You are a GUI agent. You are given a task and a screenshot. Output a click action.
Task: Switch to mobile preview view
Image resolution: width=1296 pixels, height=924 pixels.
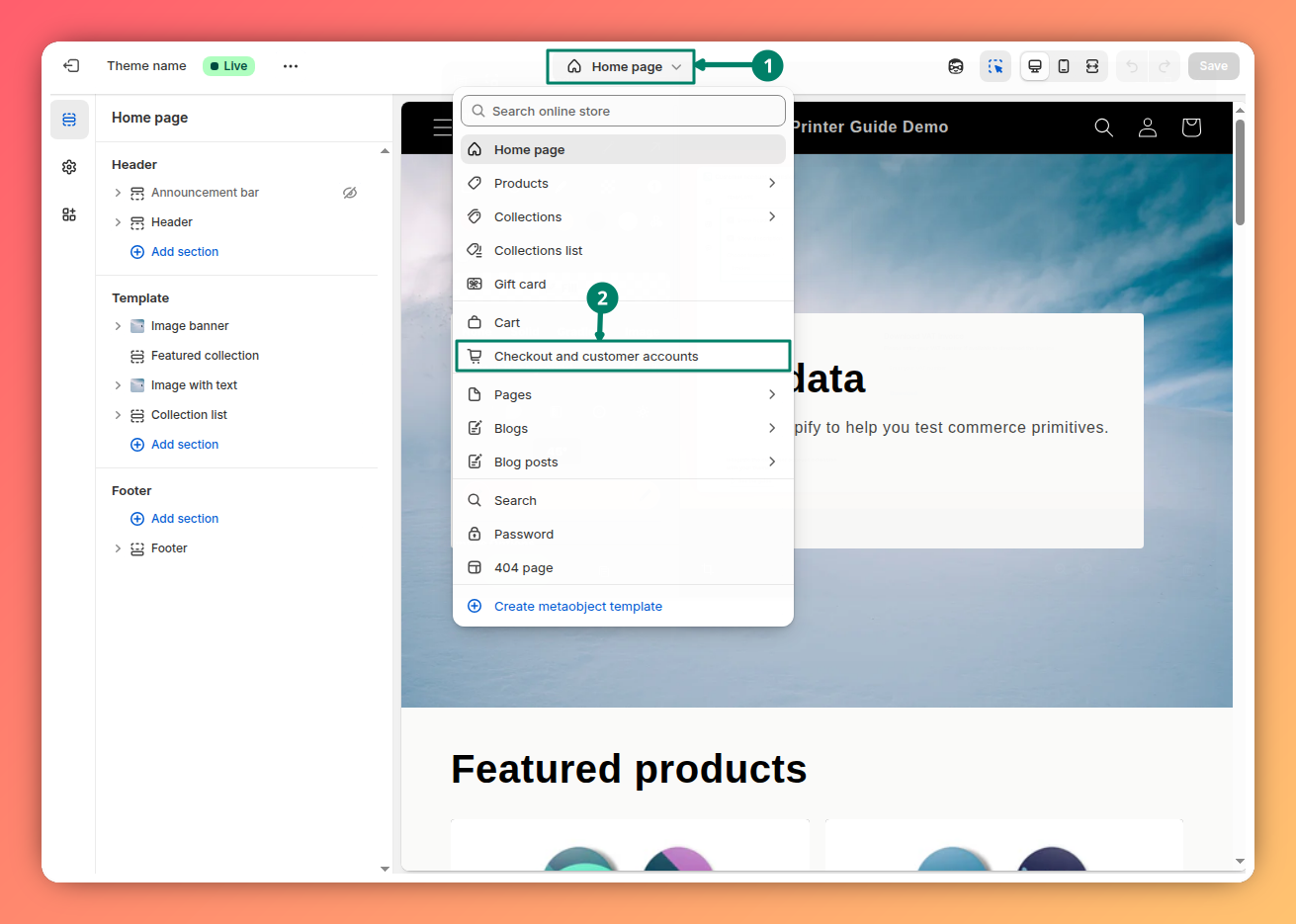click(1064, 65)
